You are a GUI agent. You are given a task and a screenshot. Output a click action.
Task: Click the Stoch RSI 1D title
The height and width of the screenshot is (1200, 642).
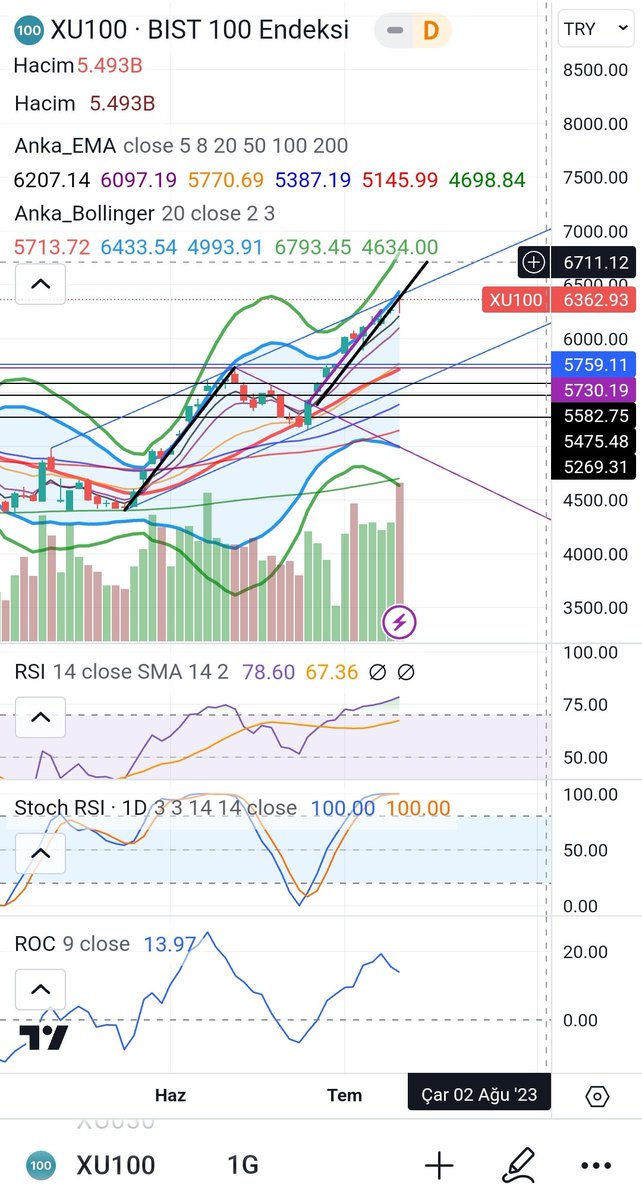[156, 808]
